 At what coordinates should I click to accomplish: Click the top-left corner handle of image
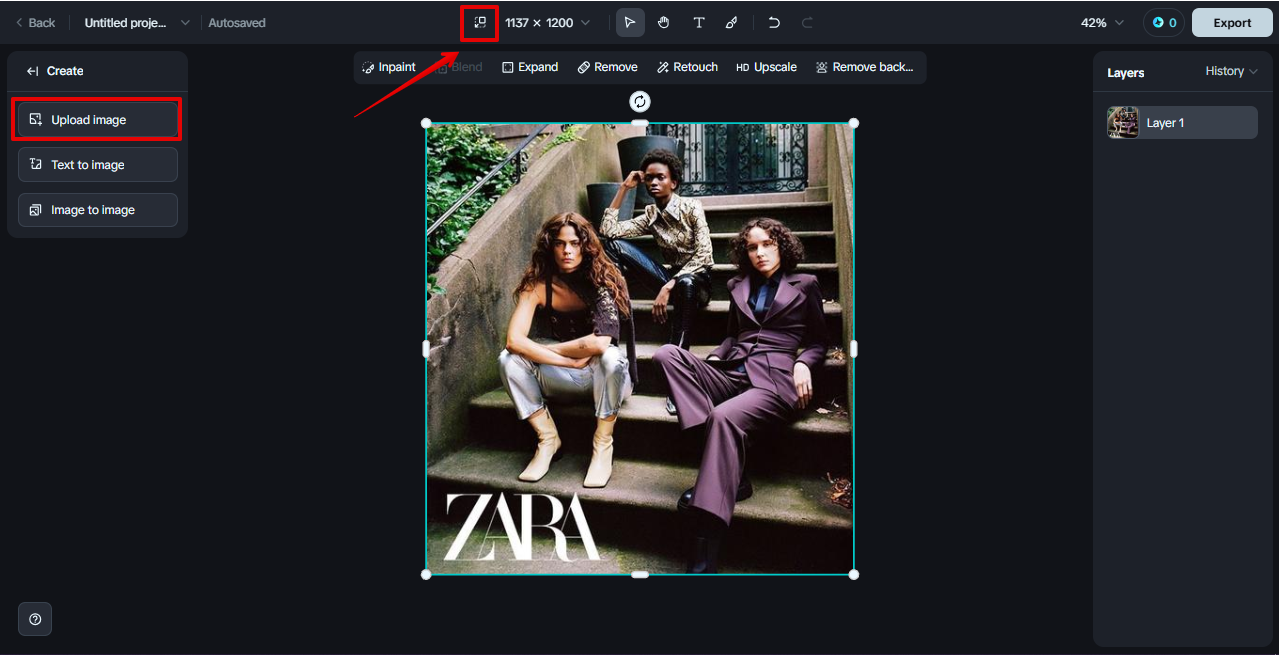point(427,123)
